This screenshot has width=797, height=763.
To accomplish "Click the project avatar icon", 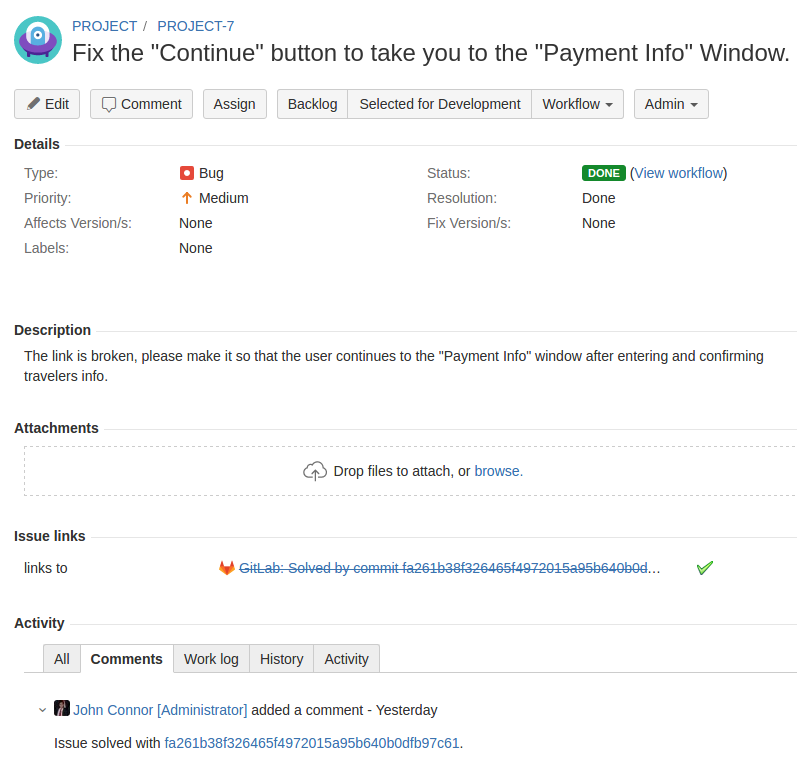I will (38, 40).
